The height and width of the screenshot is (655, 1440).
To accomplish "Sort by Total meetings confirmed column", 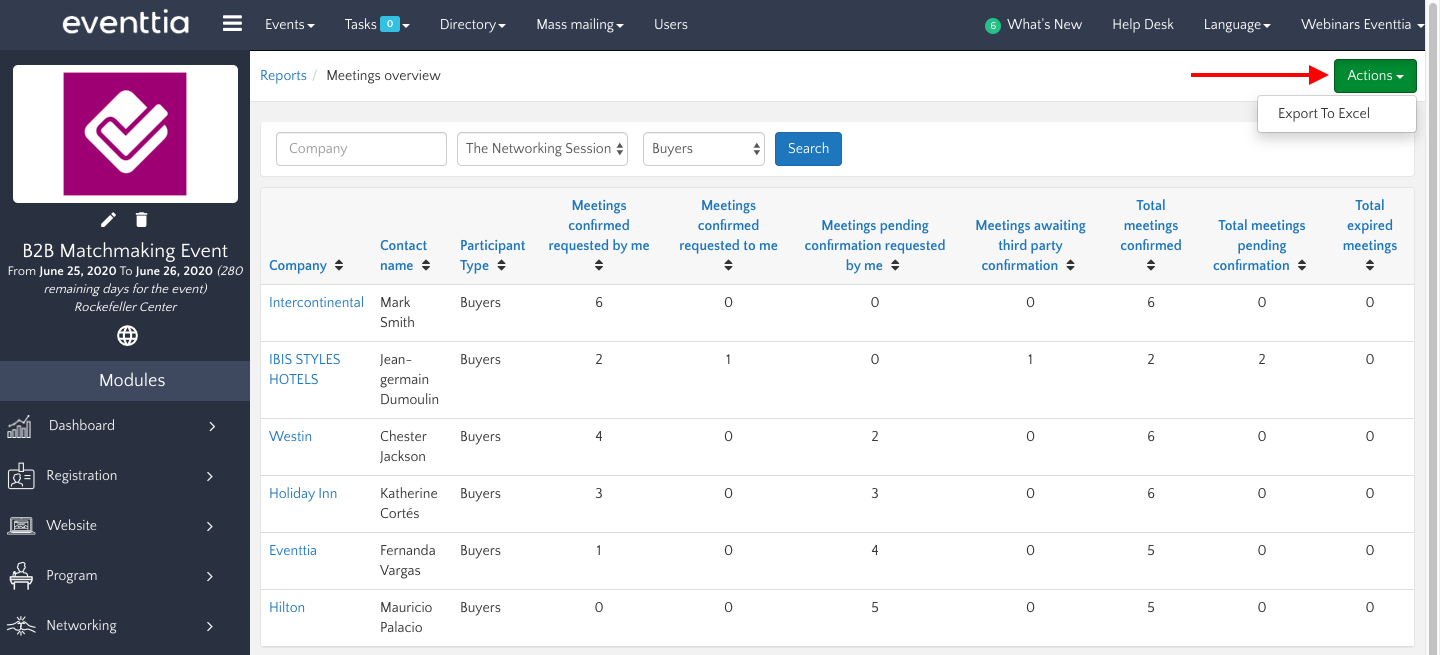I will pos(1151,266).
